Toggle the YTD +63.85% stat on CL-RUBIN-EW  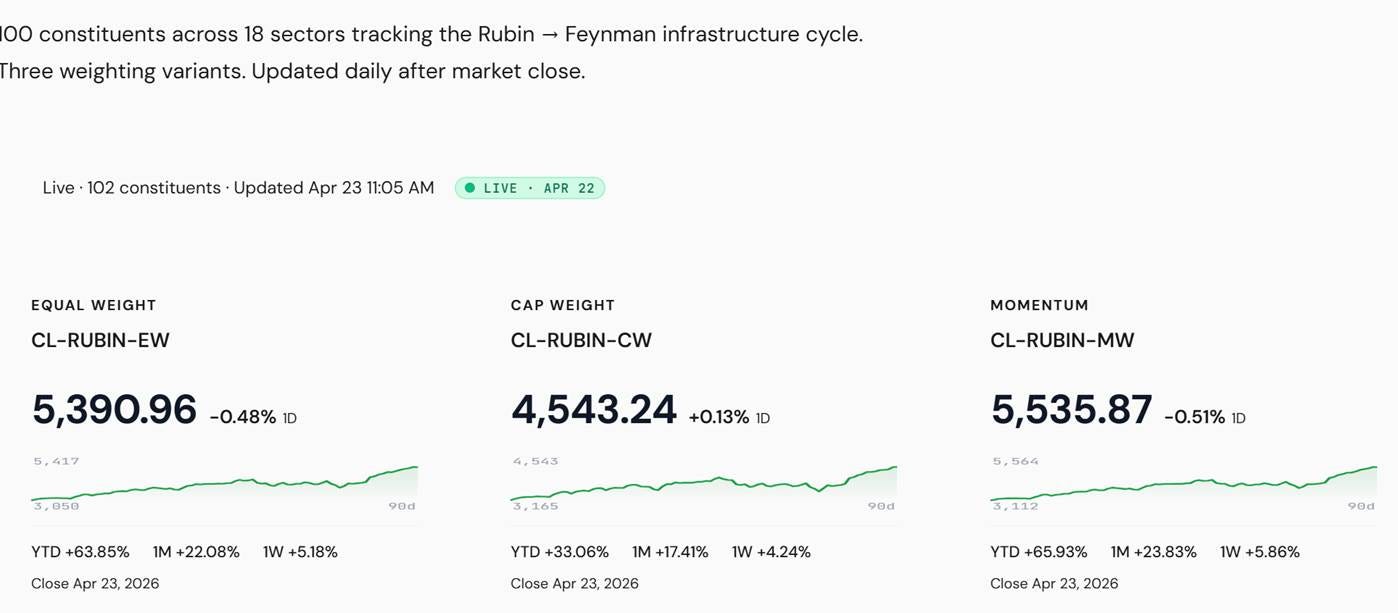[80, 551]
